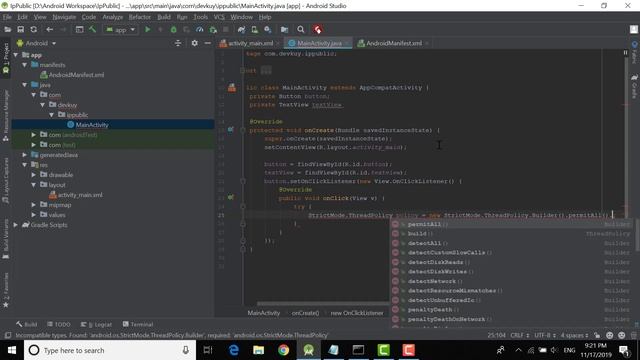Open Chrome from the Windows taskbar
640x360 pixels.
tap(283, 350)
